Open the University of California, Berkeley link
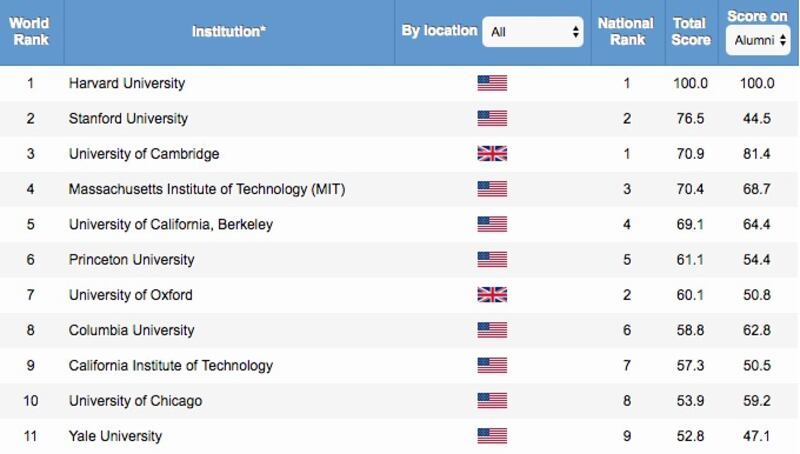Screen dimensions: 800x454 (171, 224)
